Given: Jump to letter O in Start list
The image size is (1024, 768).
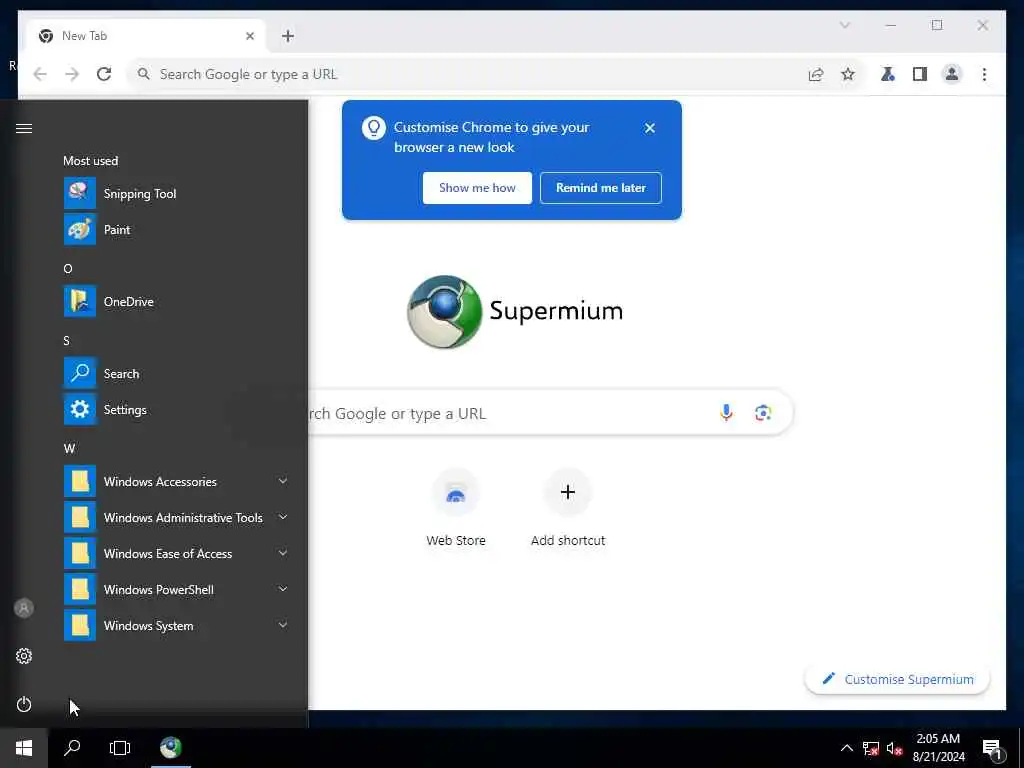Looking at the screenshot, I should [x=68, y=268].
